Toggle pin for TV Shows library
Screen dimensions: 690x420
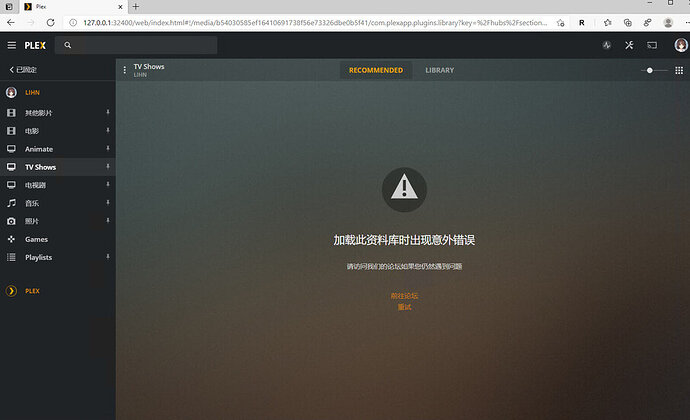tap(108, 166)
